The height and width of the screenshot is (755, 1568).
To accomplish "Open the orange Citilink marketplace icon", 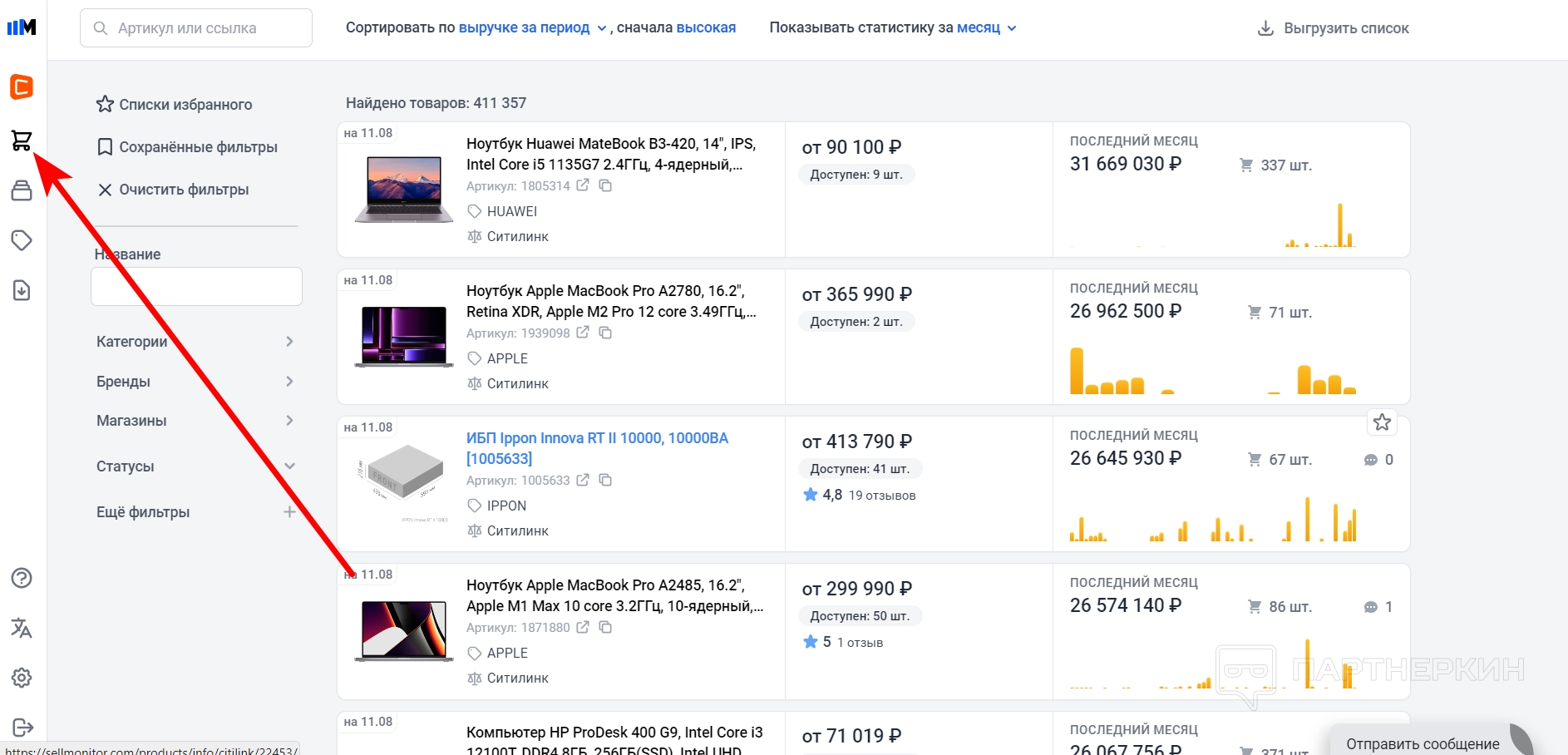I will (x=22, y=86).
